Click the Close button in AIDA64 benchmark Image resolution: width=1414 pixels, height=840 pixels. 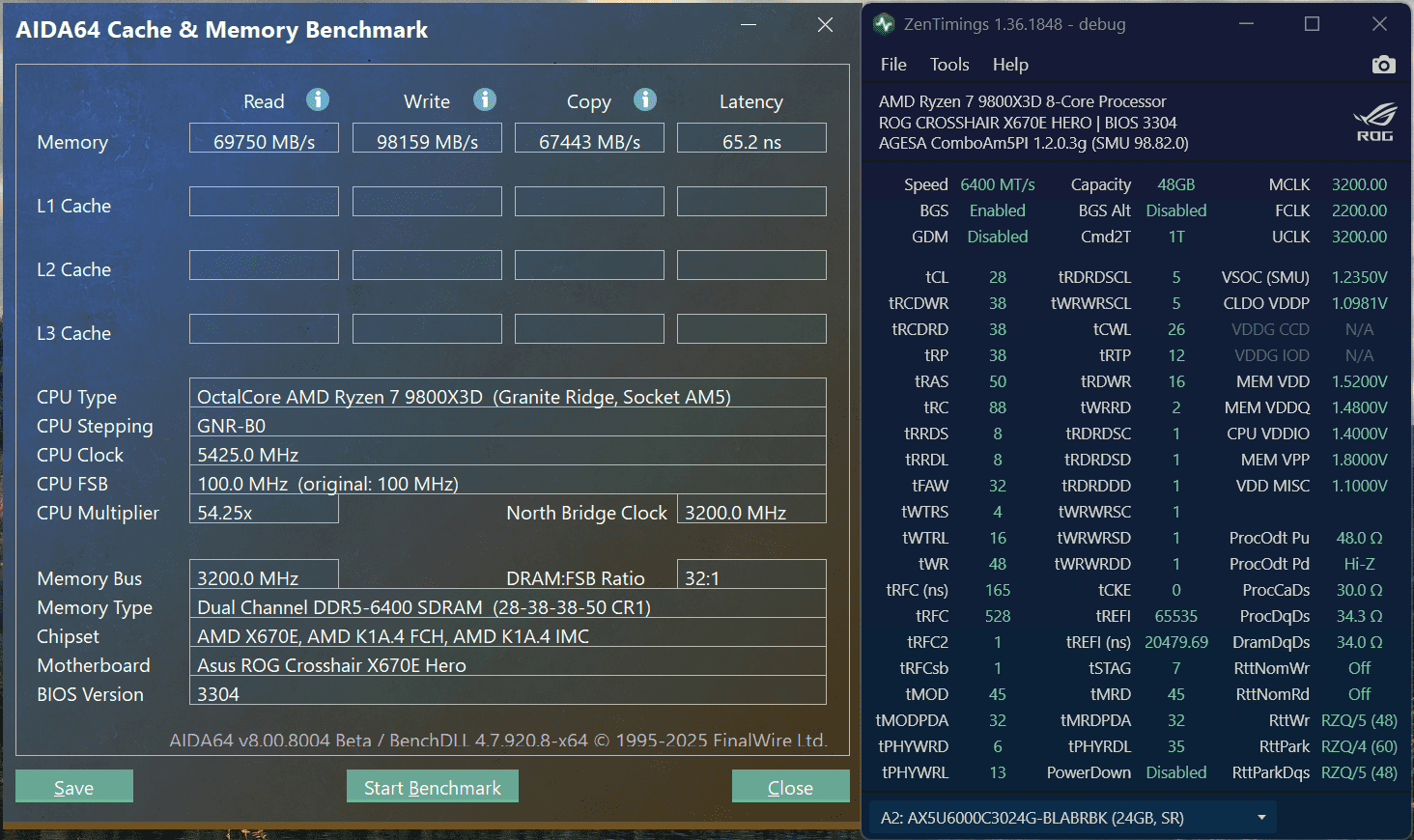(x=790, y=787)
